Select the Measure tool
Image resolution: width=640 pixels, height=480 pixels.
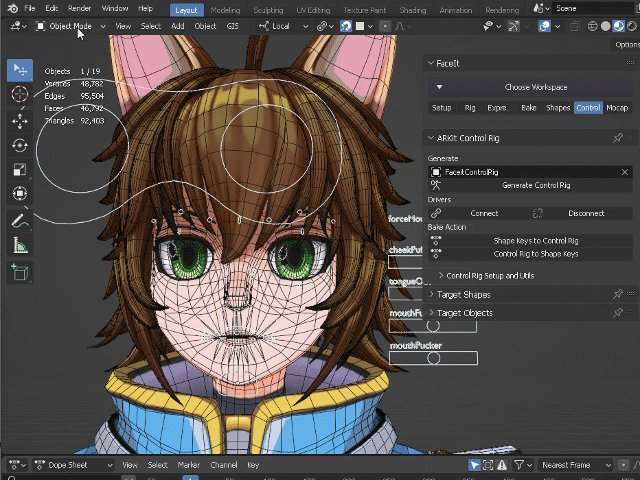point(20,245)
